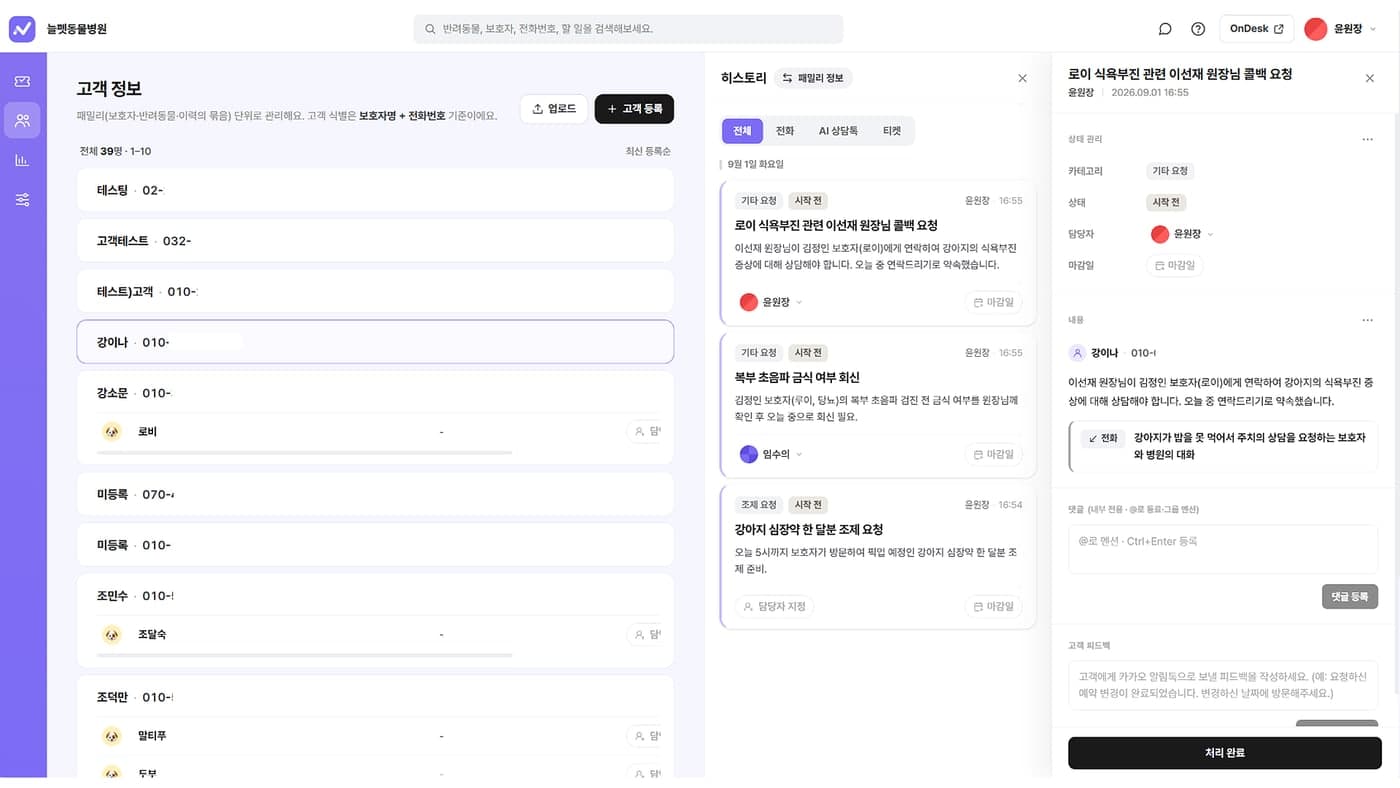Viewport: 1400px width, 788px height.
Task: Open the 담당자 윤원장 dropdown in detail panel
Action: coord(1183,234)
